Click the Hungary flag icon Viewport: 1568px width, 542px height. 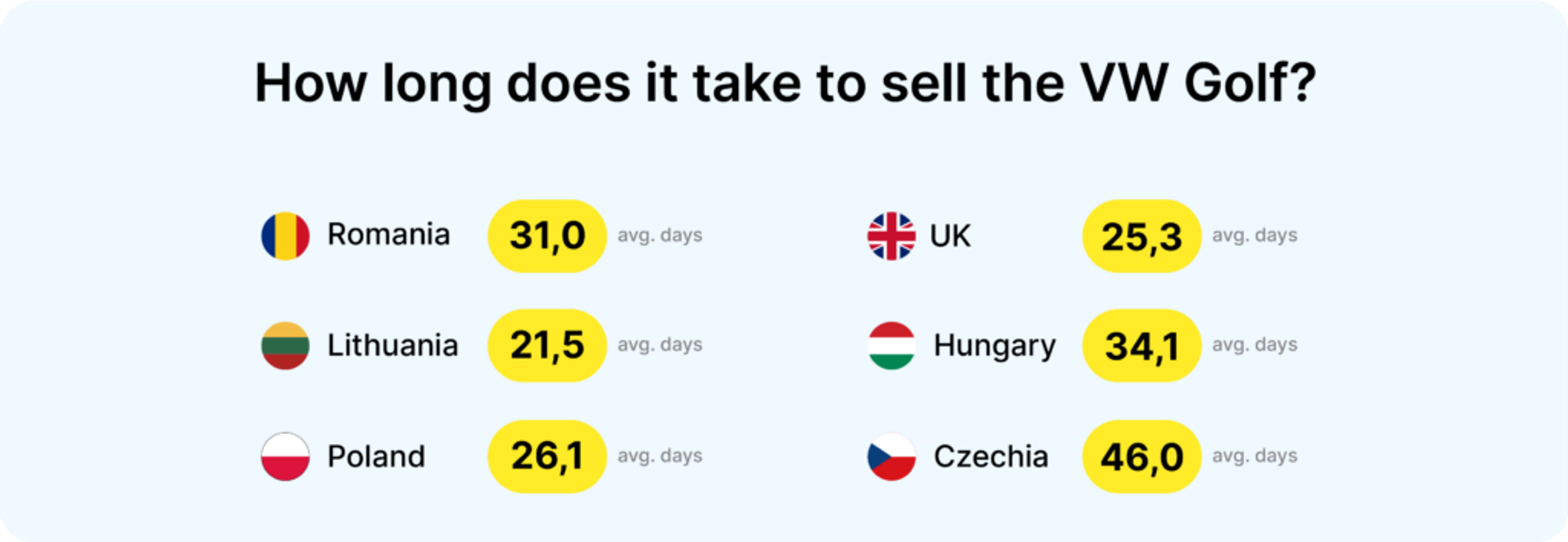[x=891, y=346]
